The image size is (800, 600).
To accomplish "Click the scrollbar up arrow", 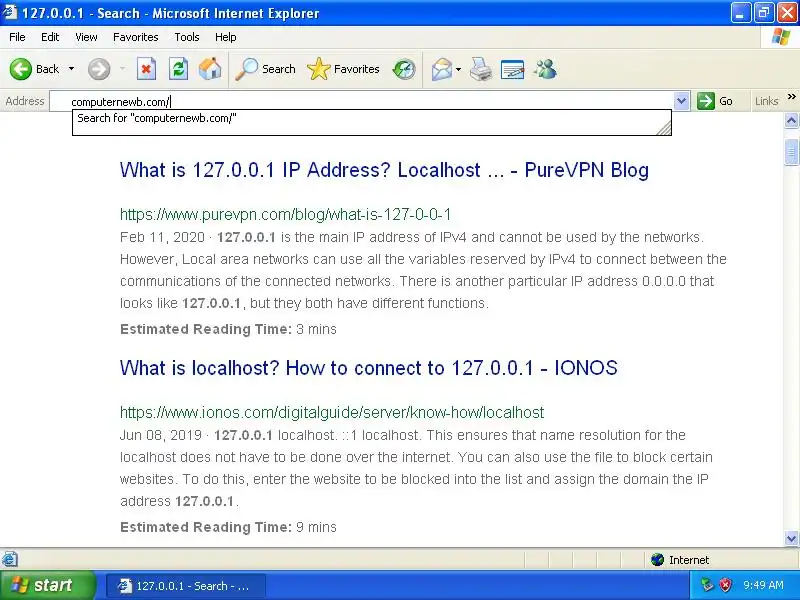I will [791, 120].
